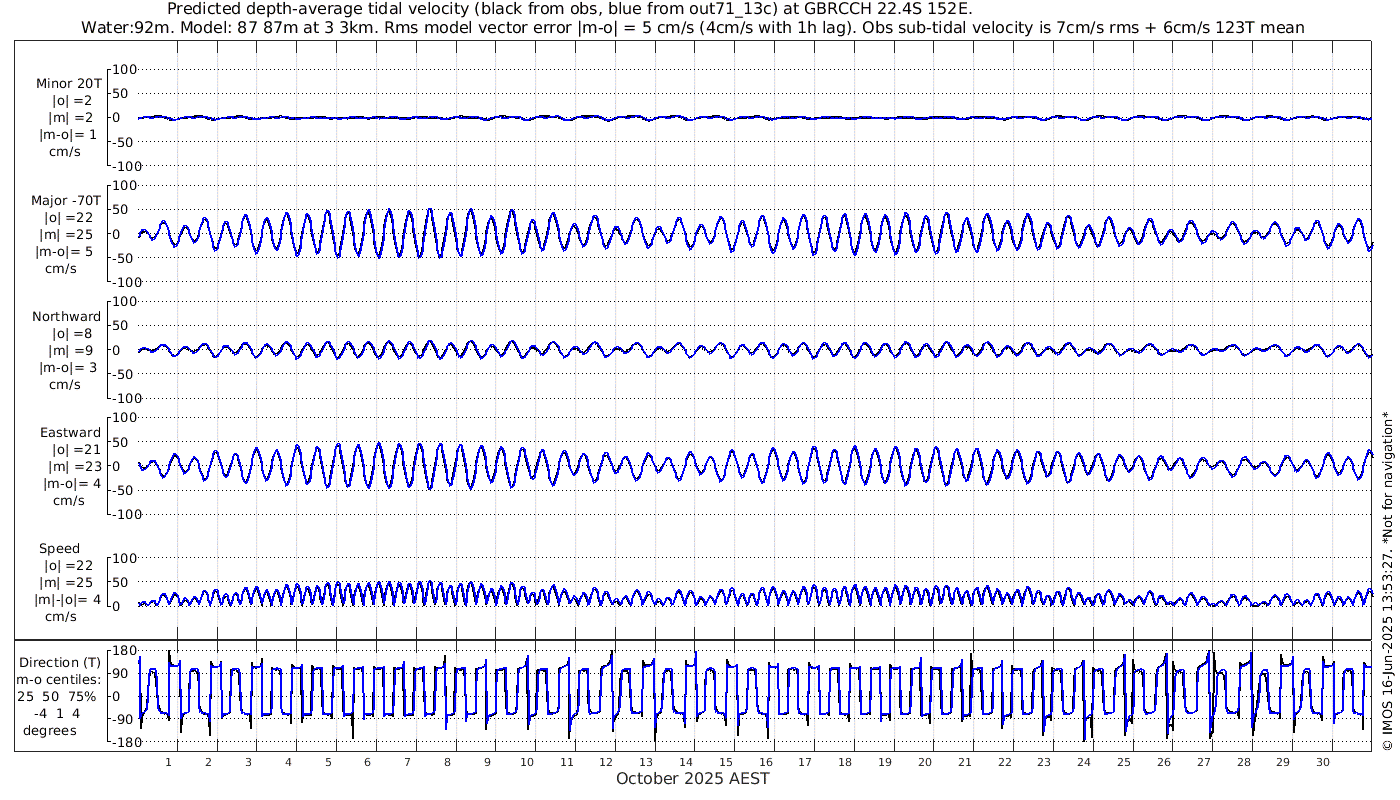Click the '-4 1 4' centile values

pyautogui.click(x=55, y=714)
